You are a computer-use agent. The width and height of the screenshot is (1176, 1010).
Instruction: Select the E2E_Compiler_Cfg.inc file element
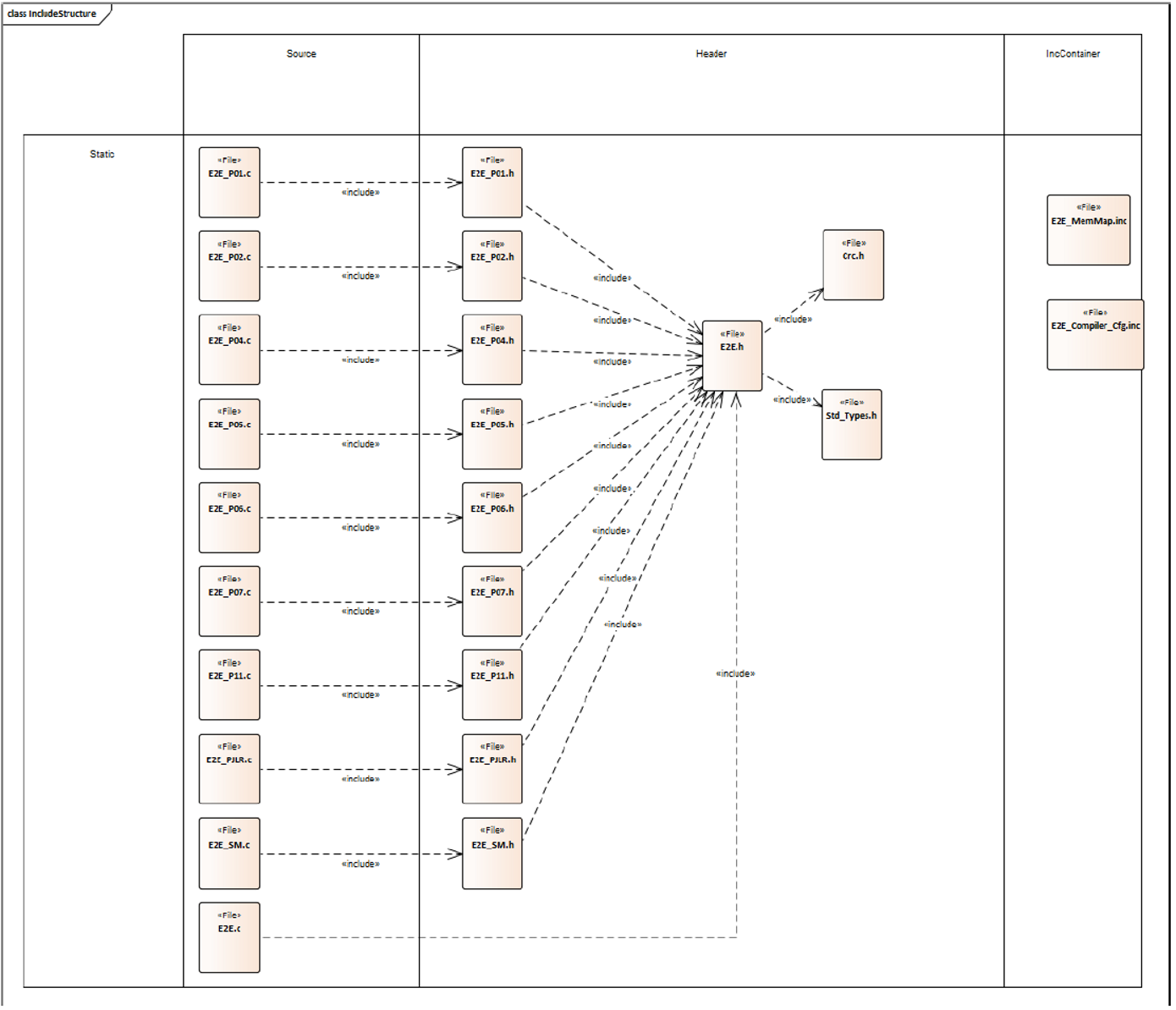[x=1095, y=335]
